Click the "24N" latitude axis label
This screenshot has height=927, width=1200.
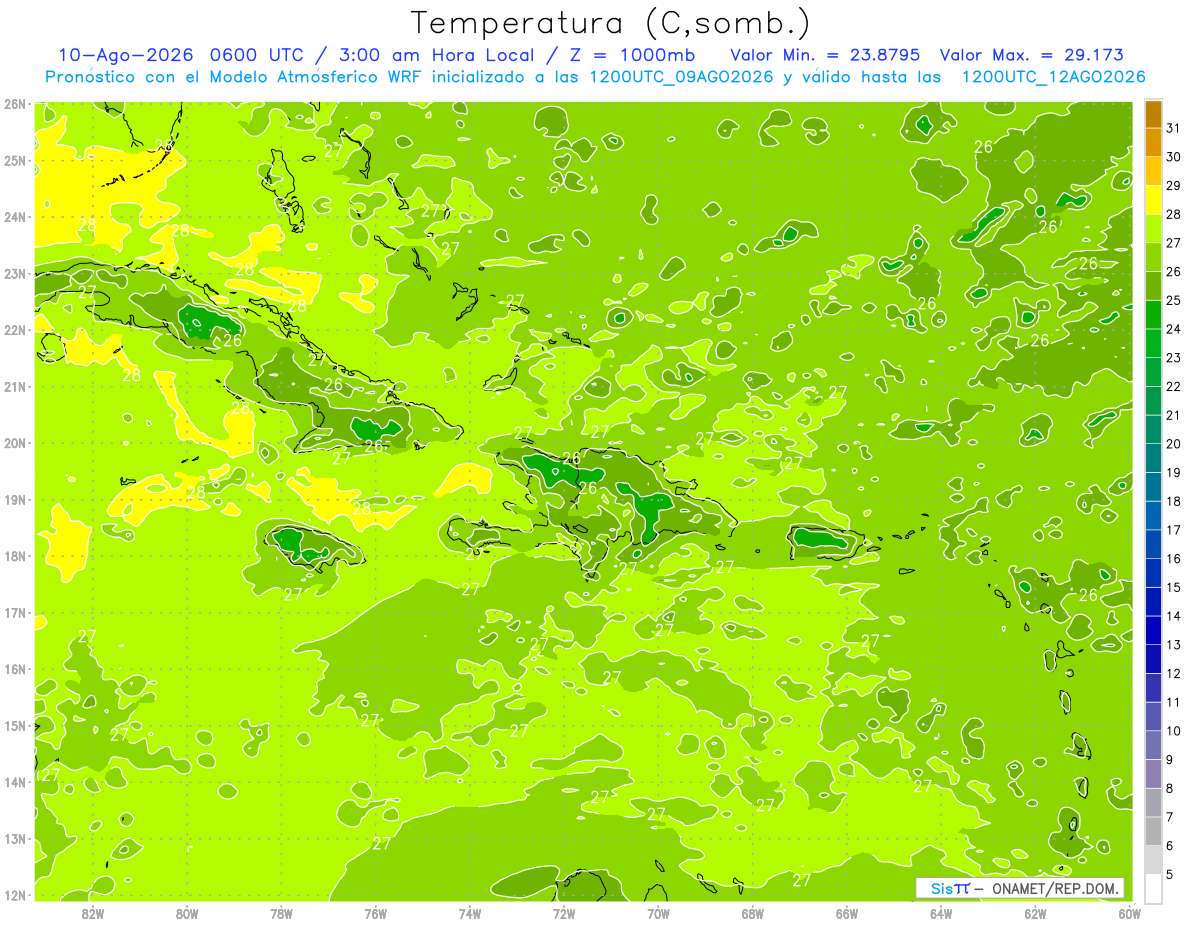tap(15, 217)
